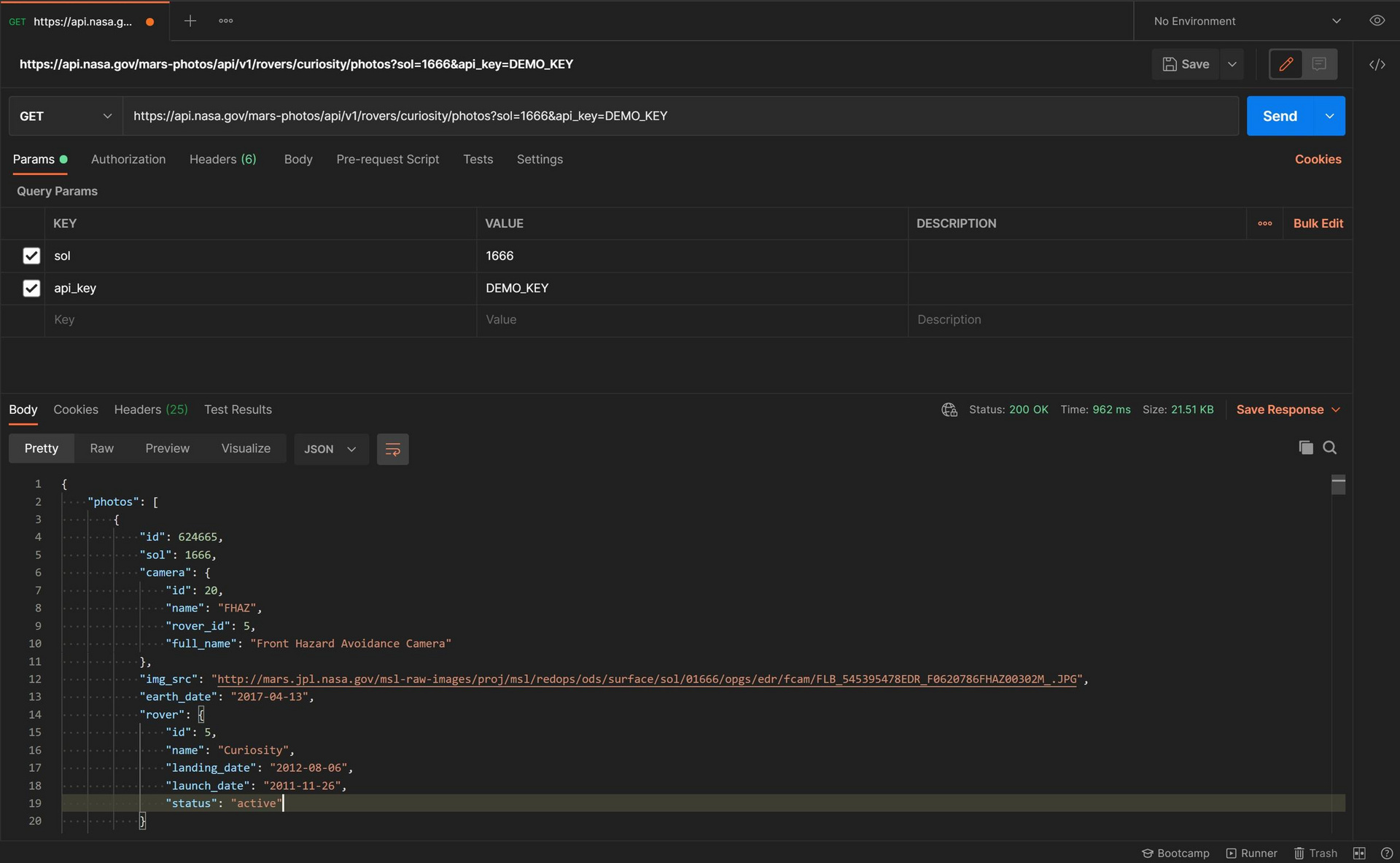The width and height of the screenshot is (1400, 863).
Task: Open the img_src JPG link
Action: [x=647, y=679]
